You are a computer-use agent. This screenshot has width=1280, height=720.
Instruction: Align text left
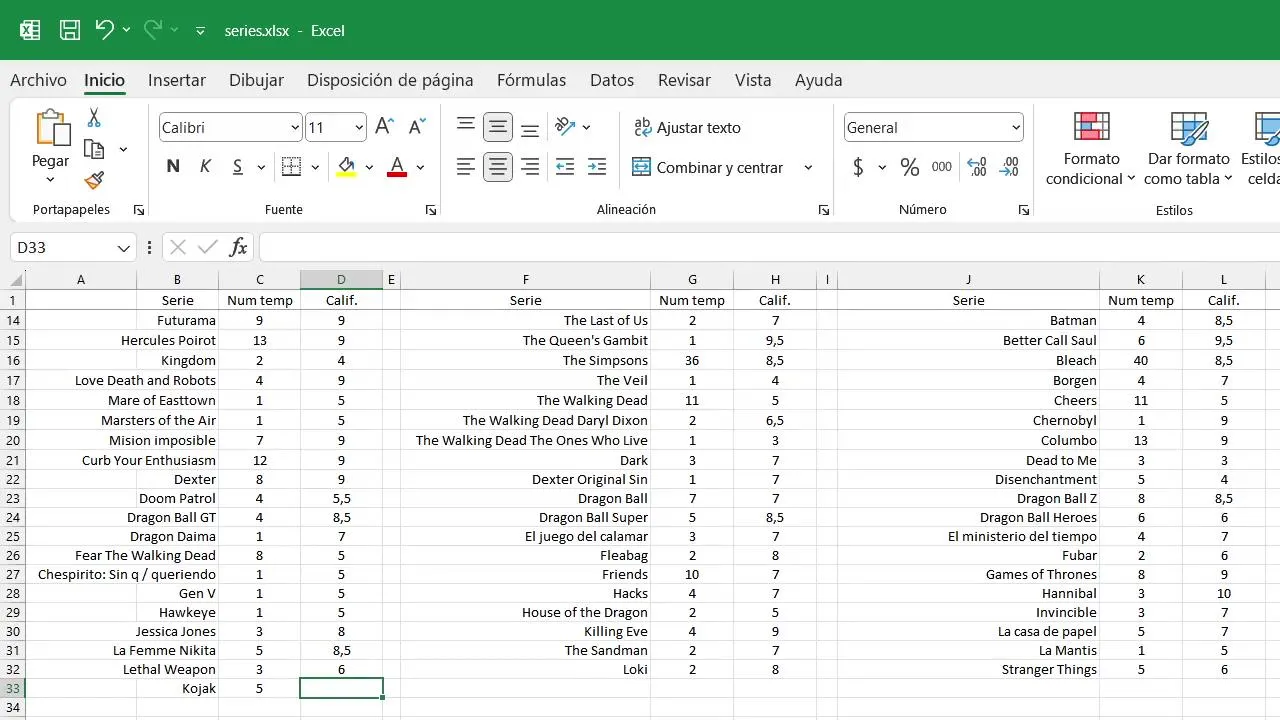tap(466, 167)
